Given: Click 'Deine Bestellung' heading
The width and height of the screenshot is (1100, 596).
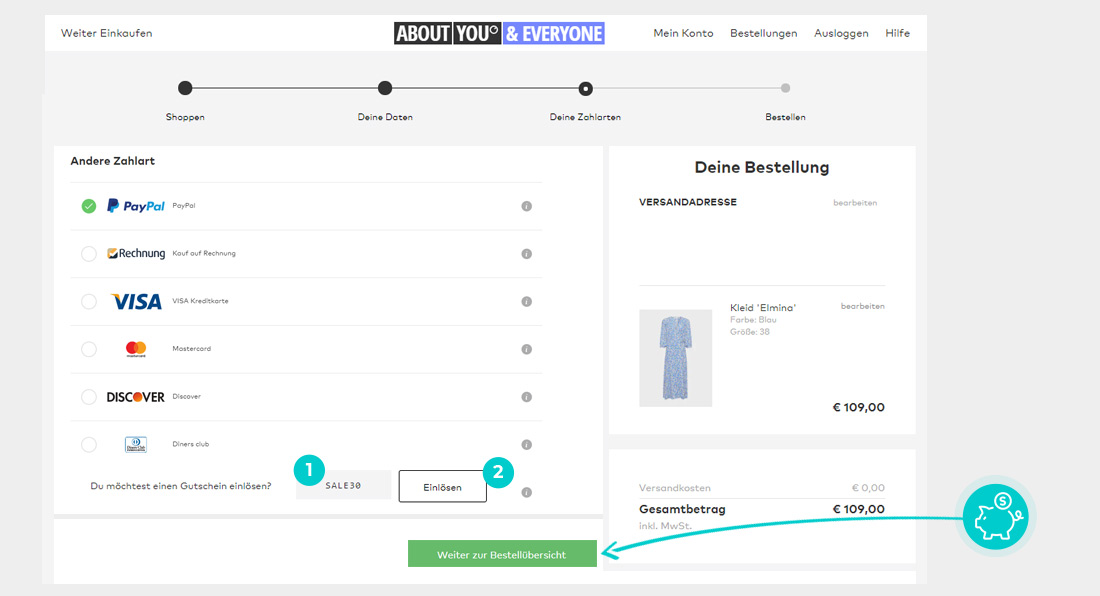Looking at the screenshot, I should 762,168.
